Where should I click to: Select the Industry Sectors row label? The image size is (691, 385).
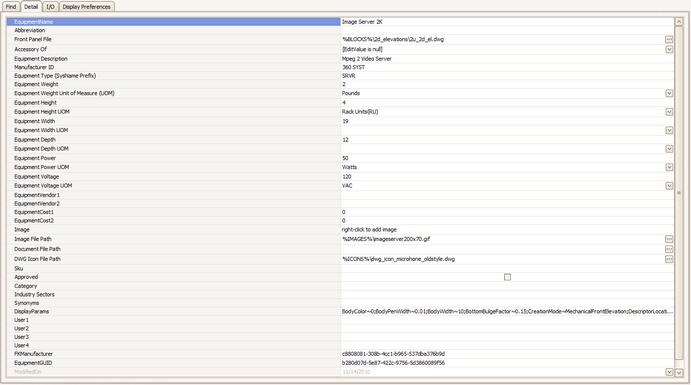pos(34,294)
